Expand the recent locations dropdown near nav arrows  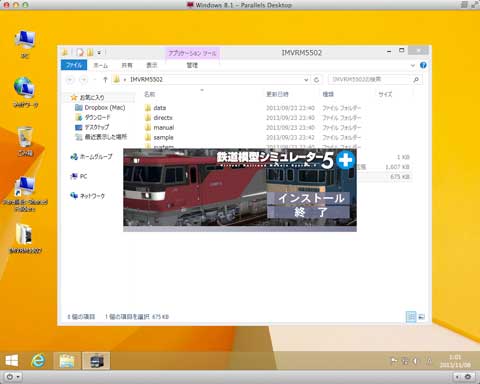coord(95,80)
